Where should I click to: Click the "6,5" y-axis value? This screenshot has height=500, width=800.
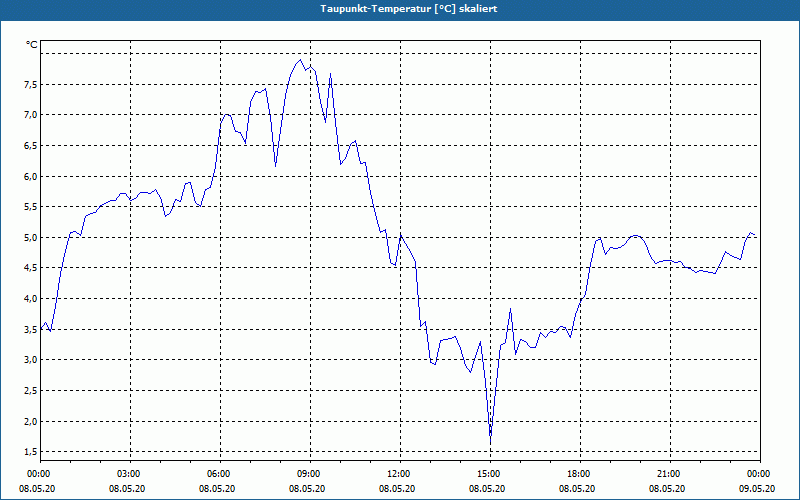point(31,146)
